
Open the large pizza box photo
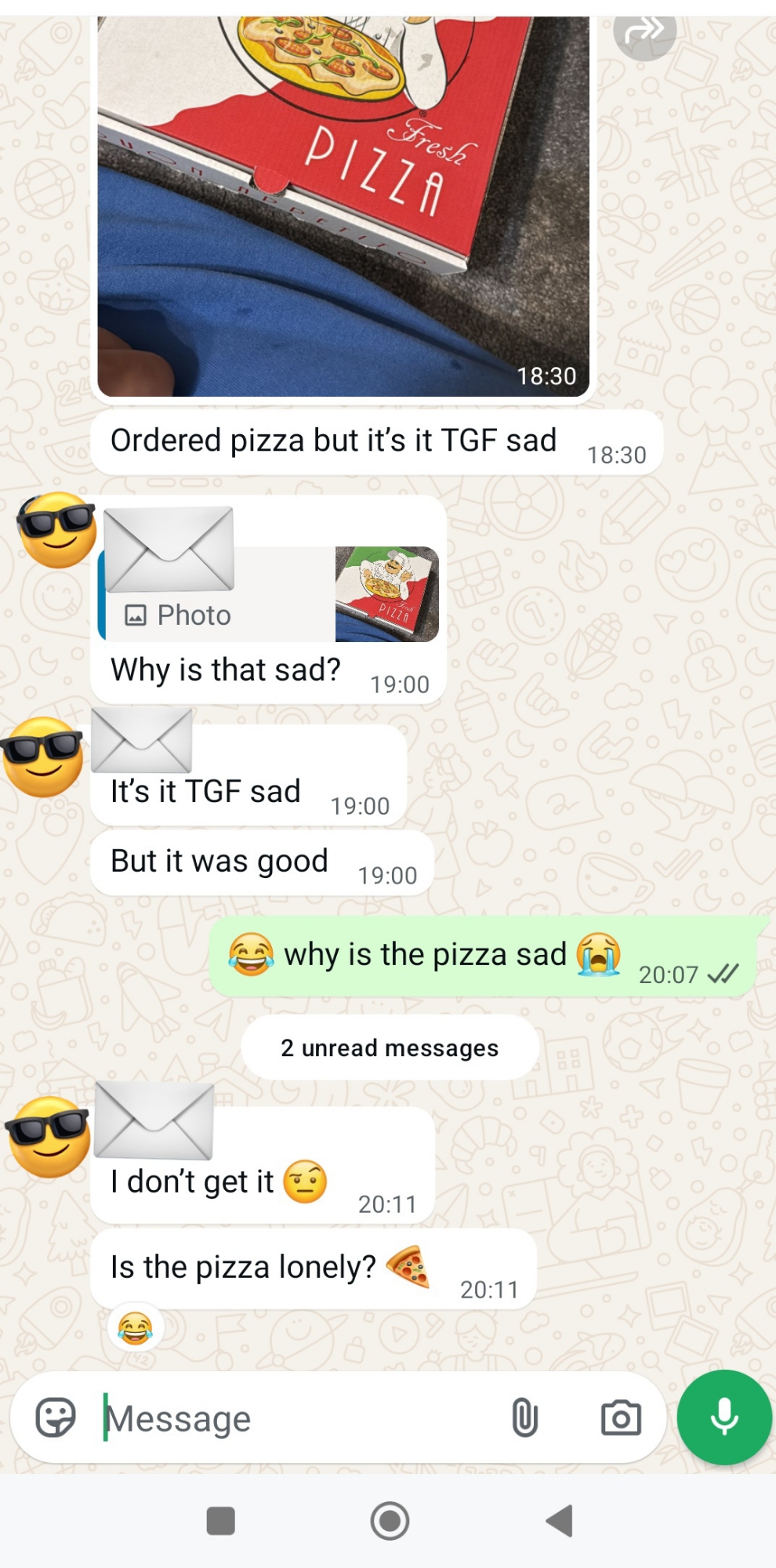pyautogui.click(x=343, y=205)
